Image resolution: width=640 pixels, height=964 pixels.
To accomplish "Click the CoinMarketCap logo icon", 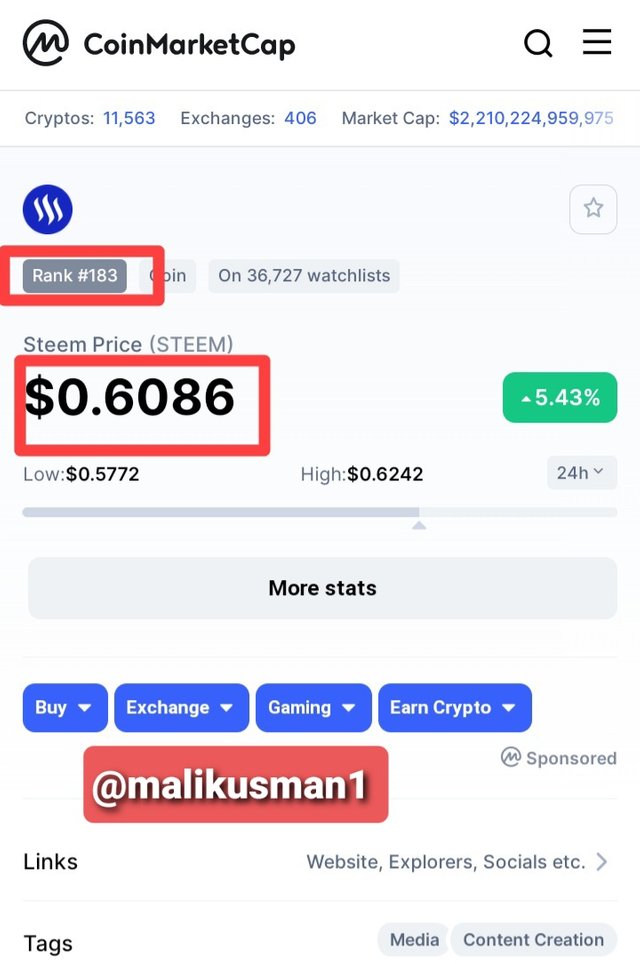I will tap(45, 42).
